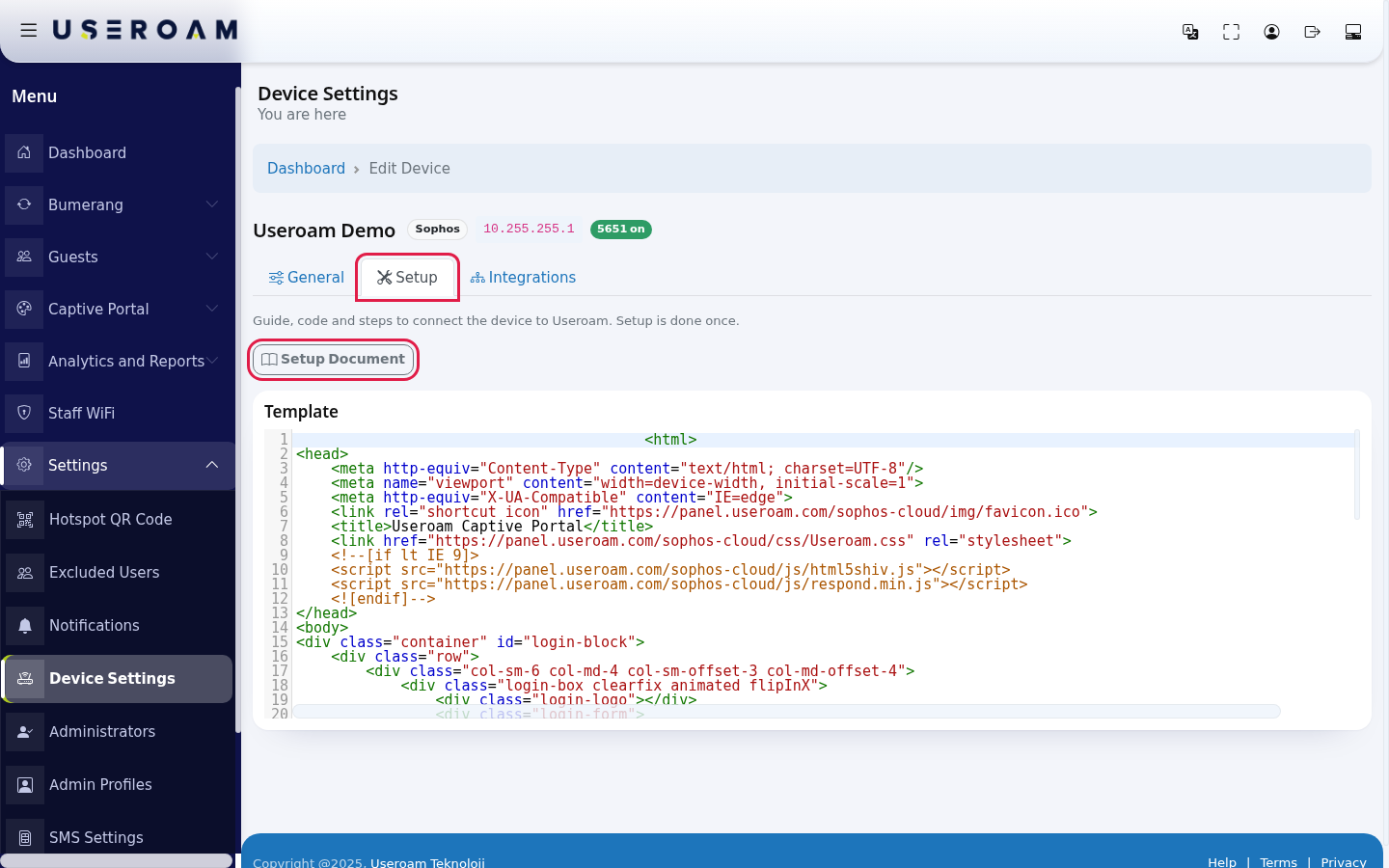Expand the Bumerang submenu chevron
The height and width of the screenshot is (868, 1389).
tap(212, 204)
